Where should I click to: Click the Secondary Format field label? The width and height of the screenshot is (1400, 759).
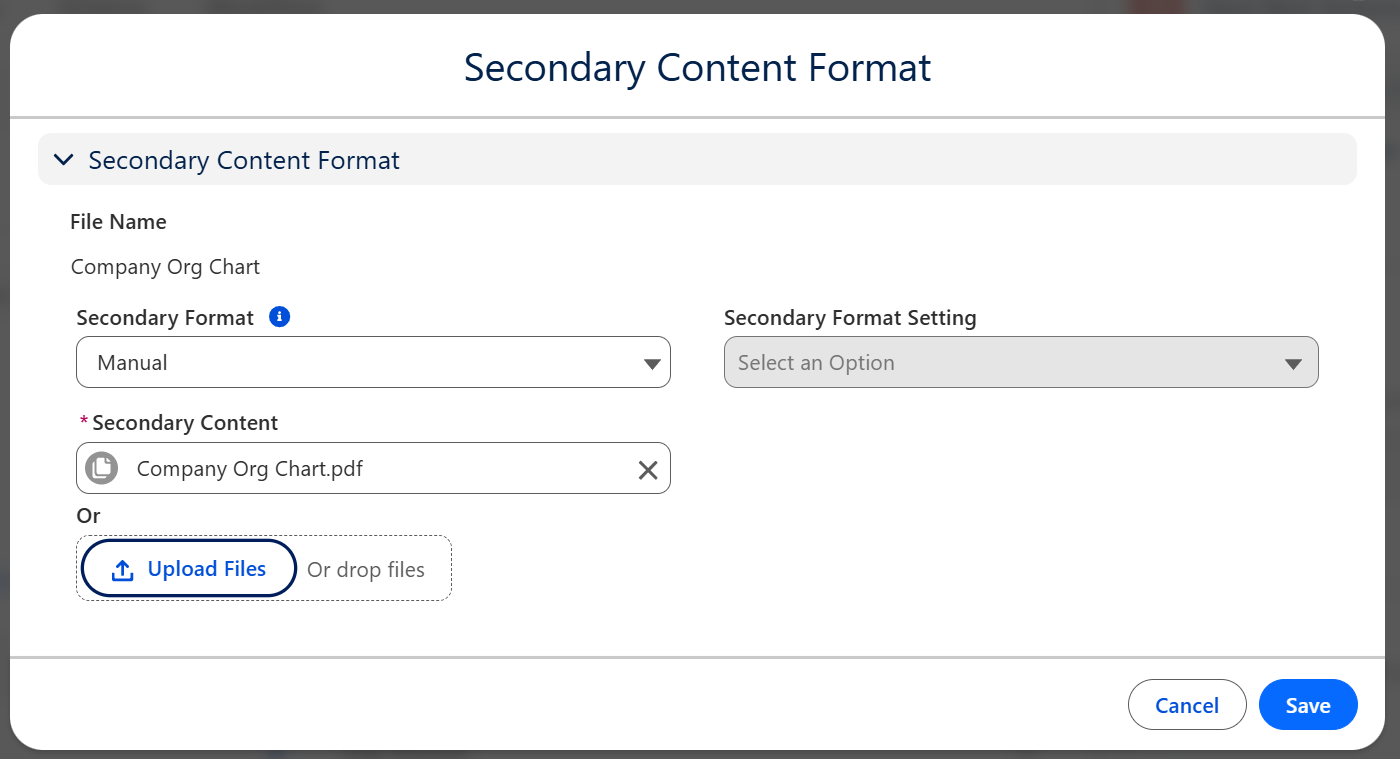point(165,318)
